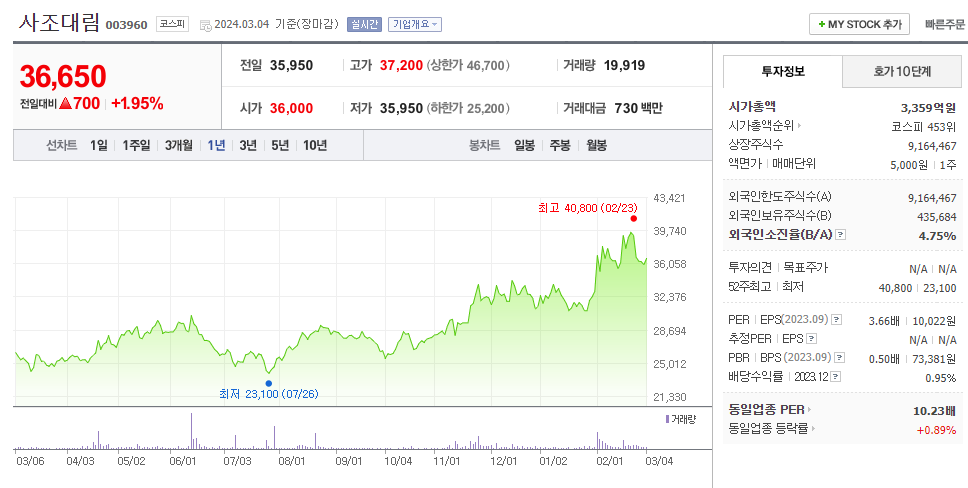This screenshot has width=968, height=488.
Task: Click the PER value 3.66배
Action: coord(884,321)
